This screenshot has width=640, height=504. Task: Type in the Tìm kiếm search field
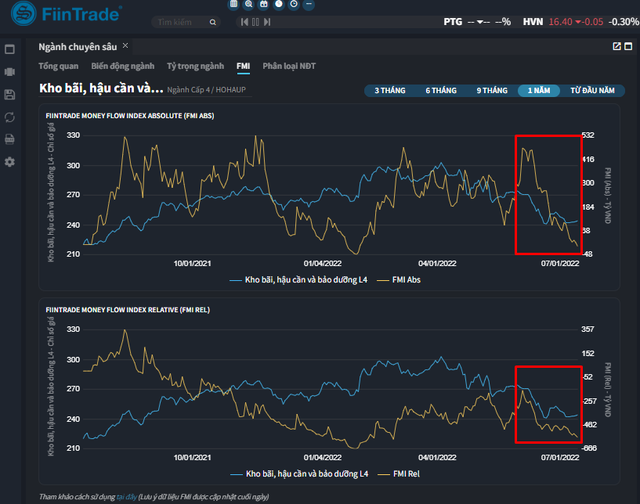click(x=180, y=21)
